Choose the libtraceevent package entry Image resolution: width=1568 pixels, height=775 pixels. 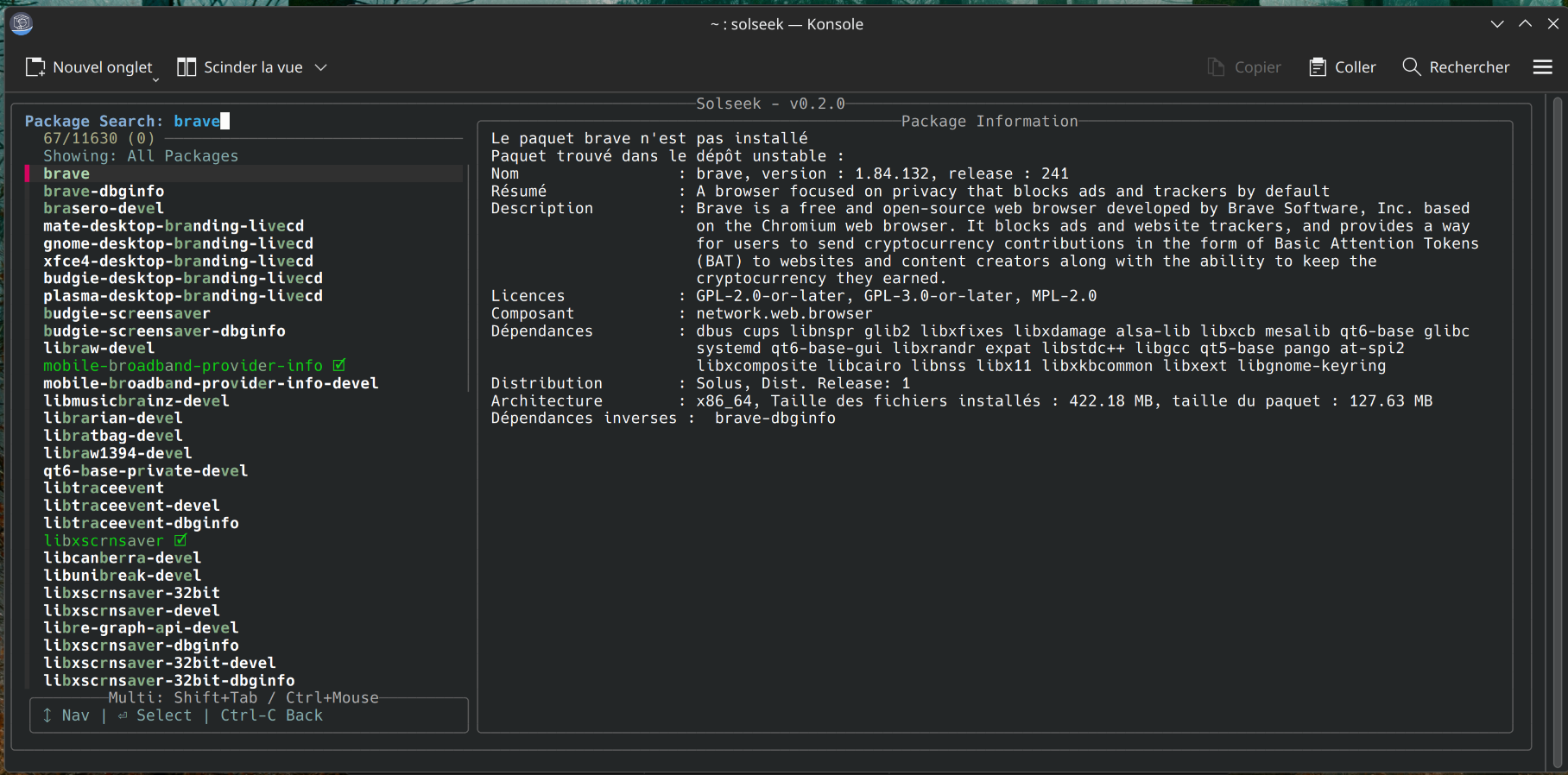click(104, 488)
